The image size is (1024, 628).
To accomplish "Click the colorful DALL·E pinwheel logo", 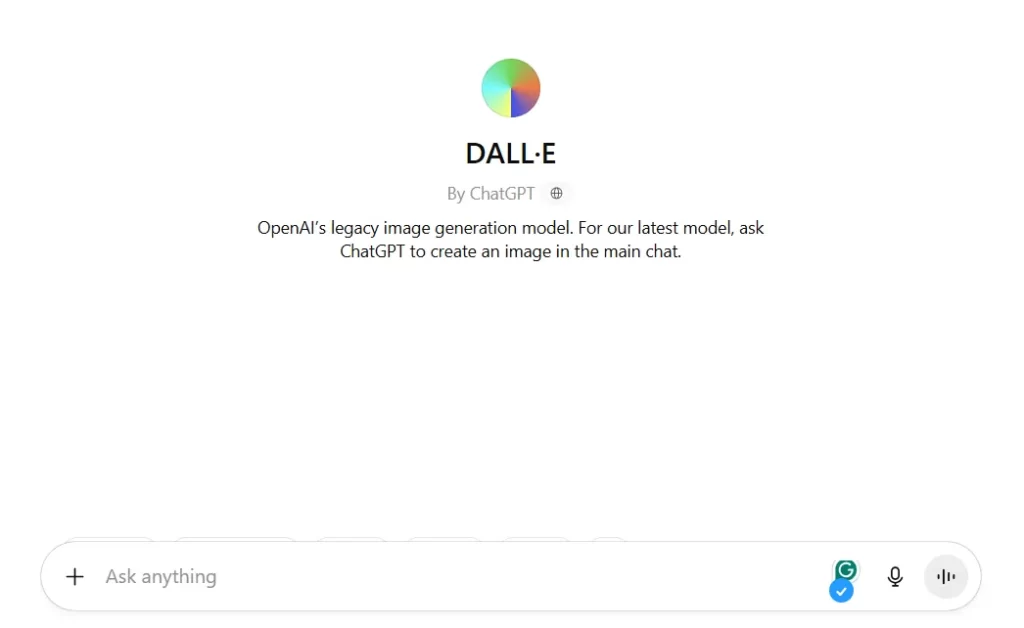I will point(511,88).
